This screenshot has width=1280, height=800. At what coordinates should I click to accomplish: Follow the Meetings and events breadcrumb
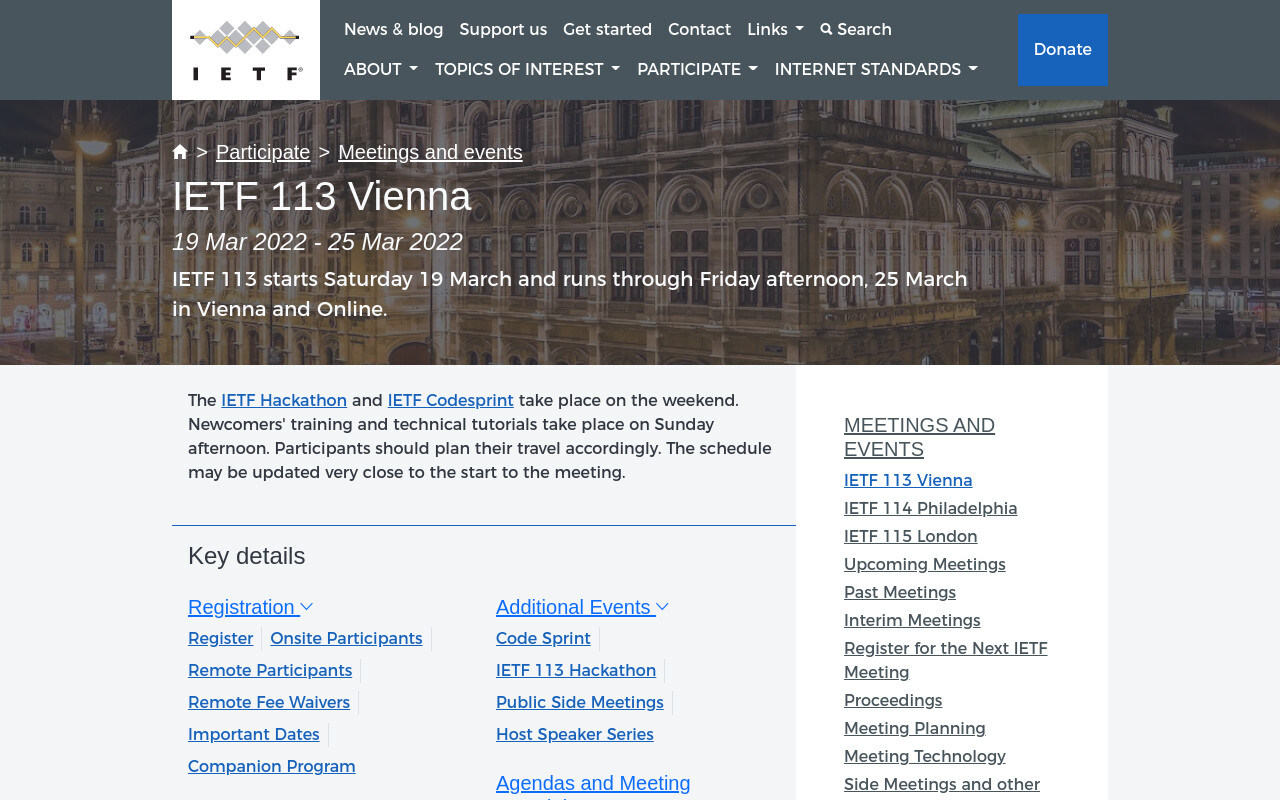click(x=430, y=152)
